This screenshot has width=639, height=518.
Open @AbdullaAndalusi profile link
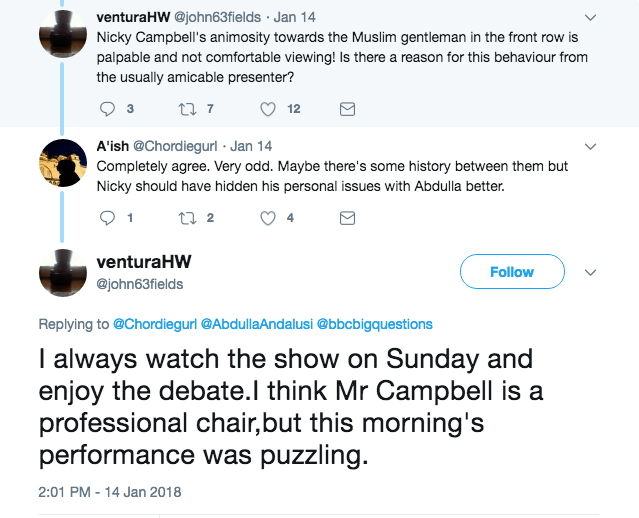coord(256,324)
